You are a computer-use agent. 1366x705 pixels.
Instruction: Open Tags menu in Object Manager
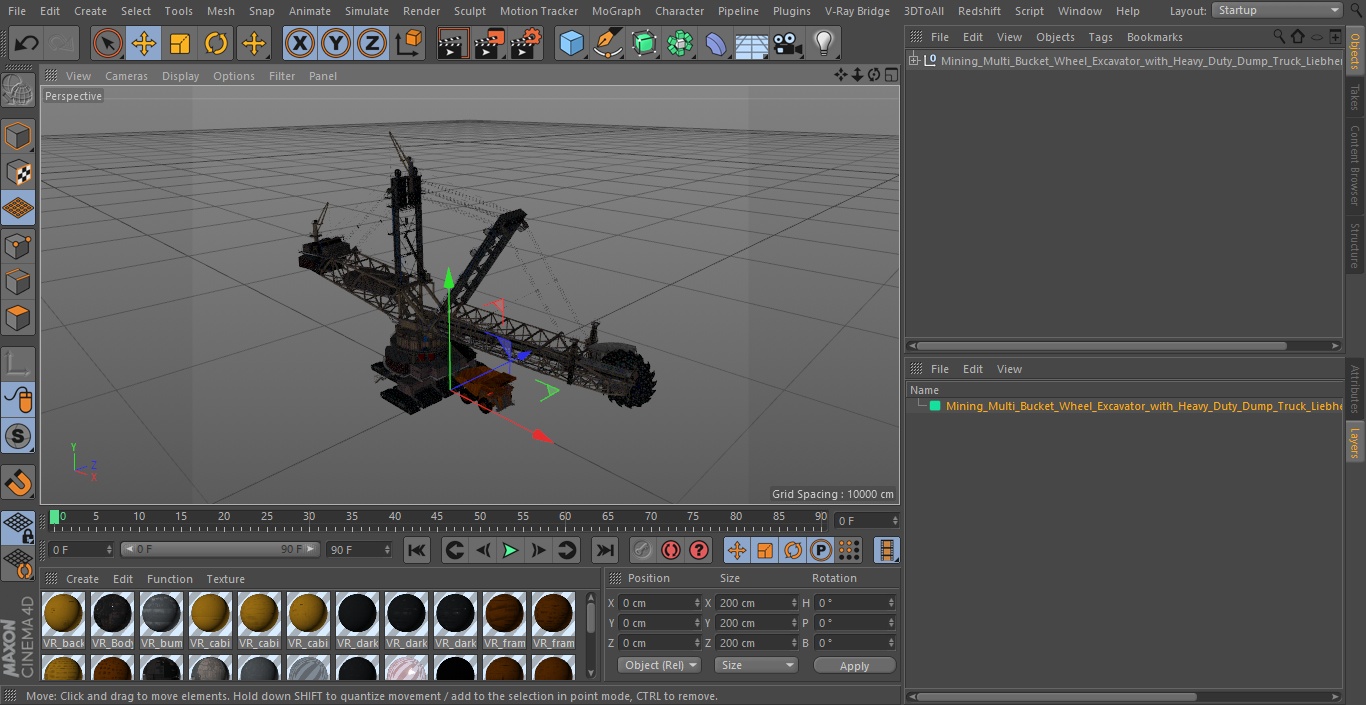(1100, 37)
